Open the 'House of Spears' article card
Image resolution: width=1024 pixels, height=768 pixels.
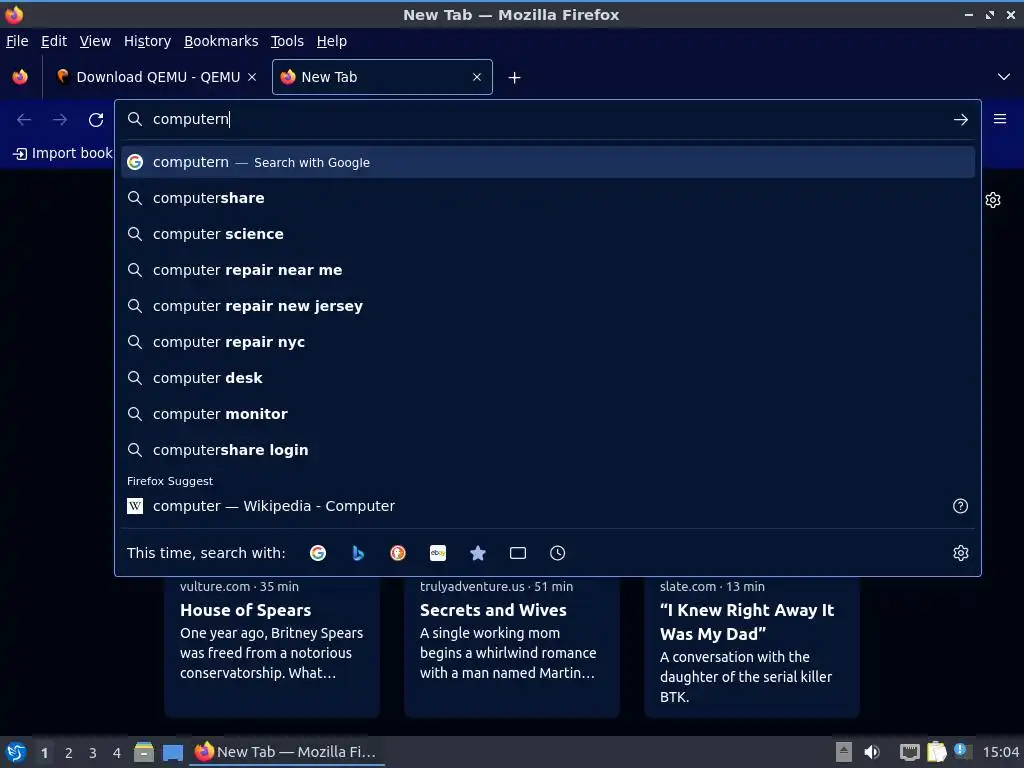tap(272, 647)
